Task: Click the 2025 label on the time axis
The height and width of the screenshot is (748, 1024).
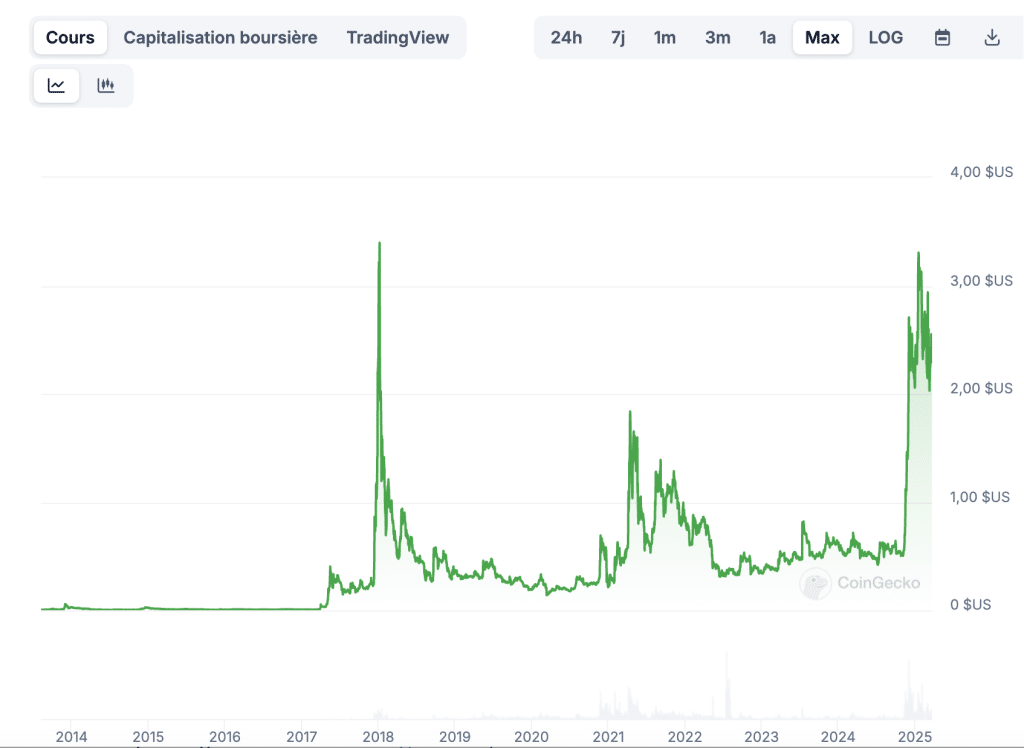Action: click(x=915, y=737)
